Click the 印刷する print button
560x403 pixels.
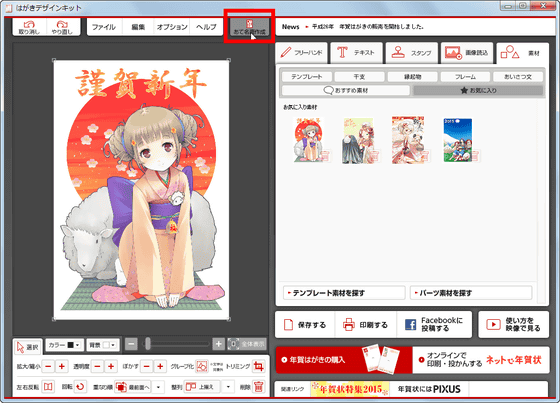tap(365, 325)
